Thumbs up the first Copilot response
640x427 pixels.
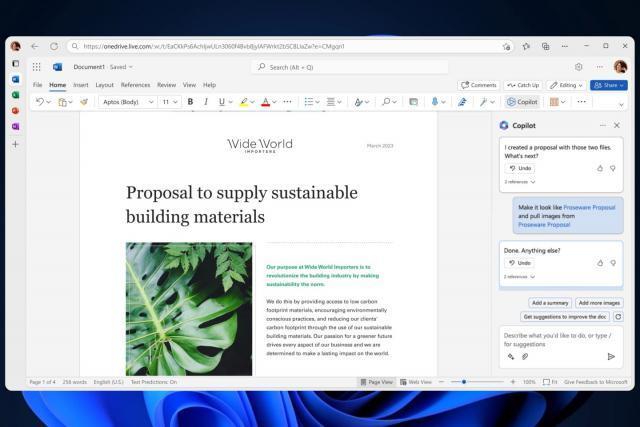(x=600, y=168)
